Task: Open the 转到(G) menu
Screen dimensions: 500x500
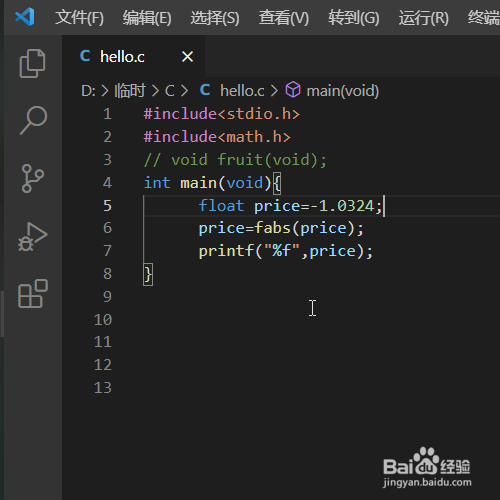Action: tap(354, 17)
